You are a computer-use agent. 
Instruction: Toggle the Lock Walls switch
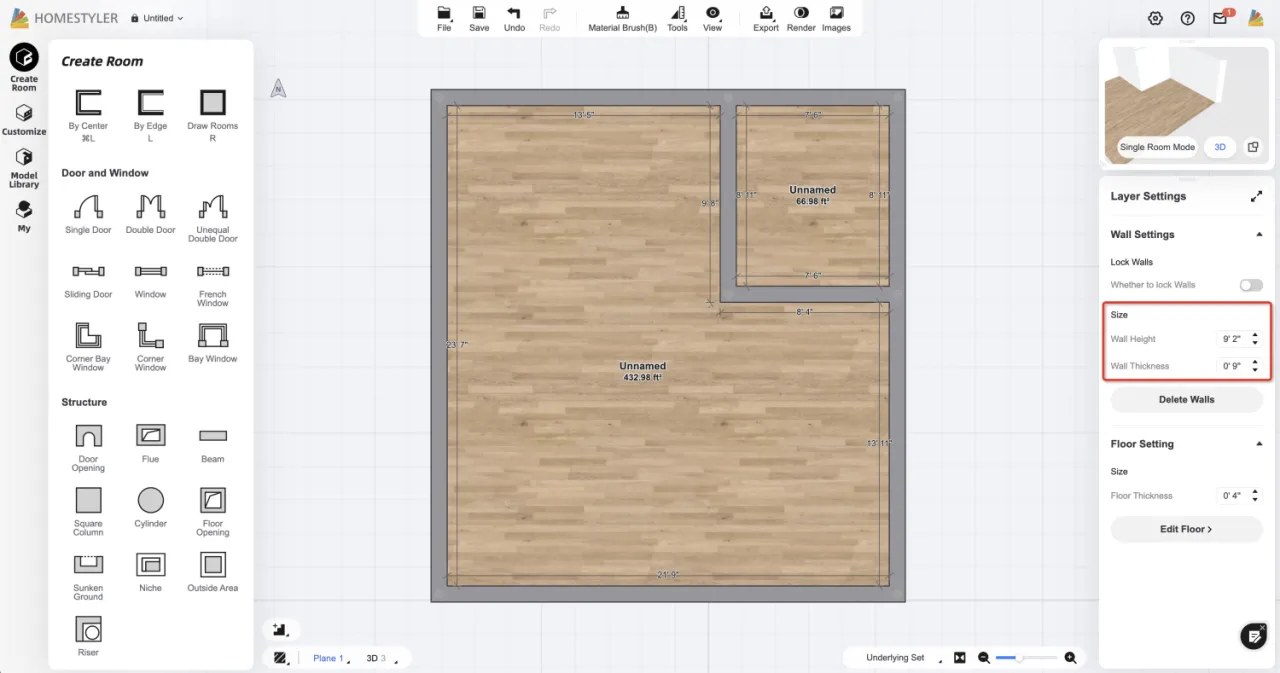1250,285
